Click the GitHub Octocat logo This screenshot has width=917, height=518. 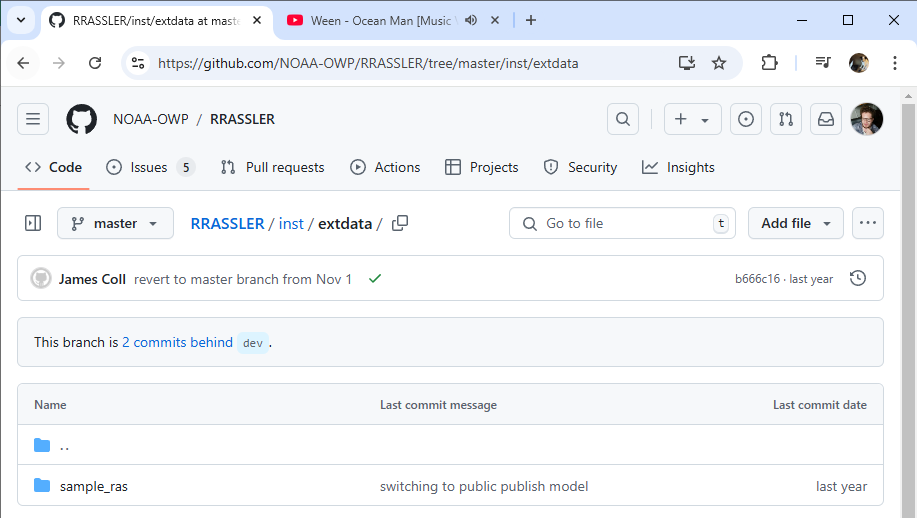(81, 119)
